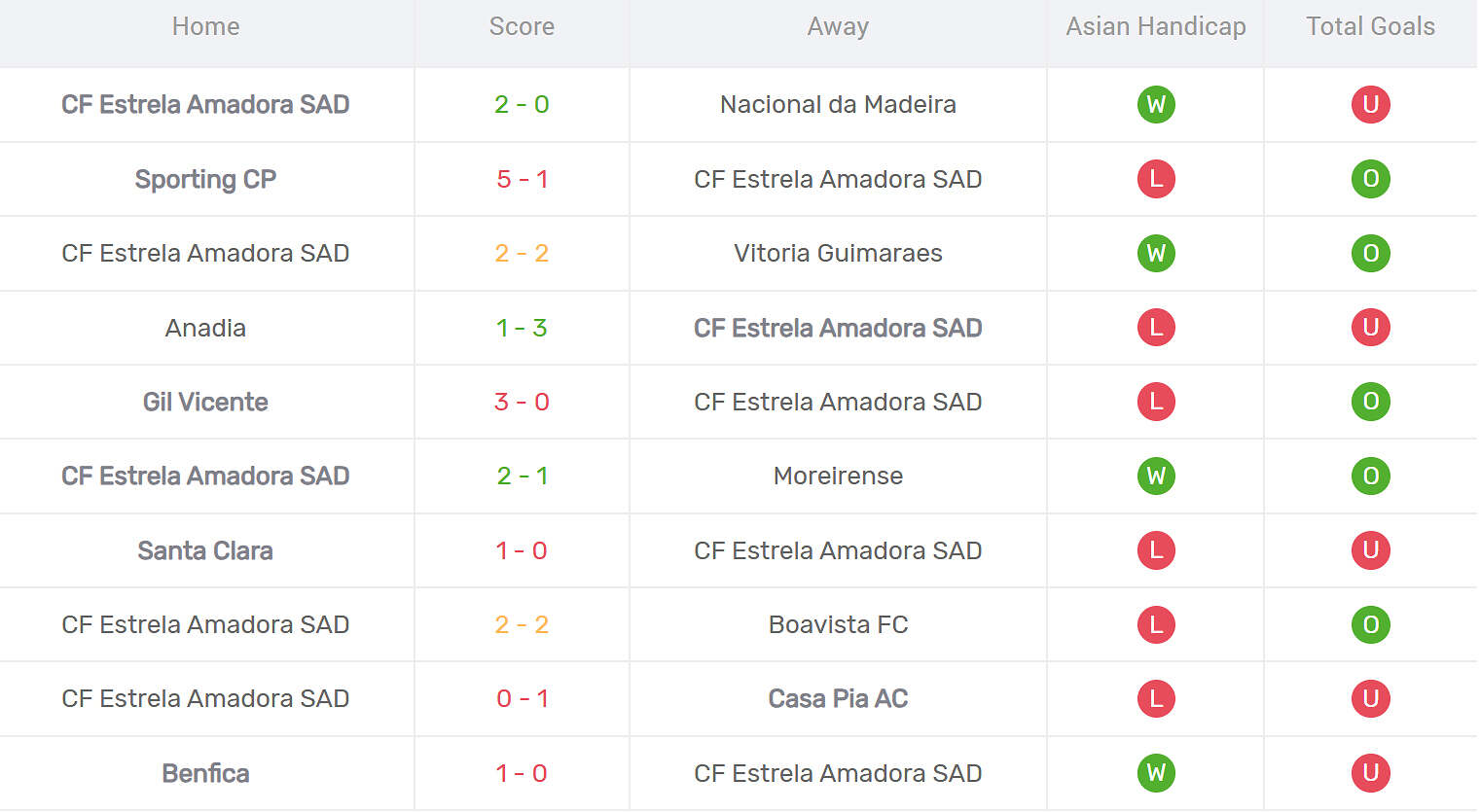This screenshot has height=812, width=1480.
Task: Click the red U badge in the Santa Clara row
Action: click(1370, 550)
